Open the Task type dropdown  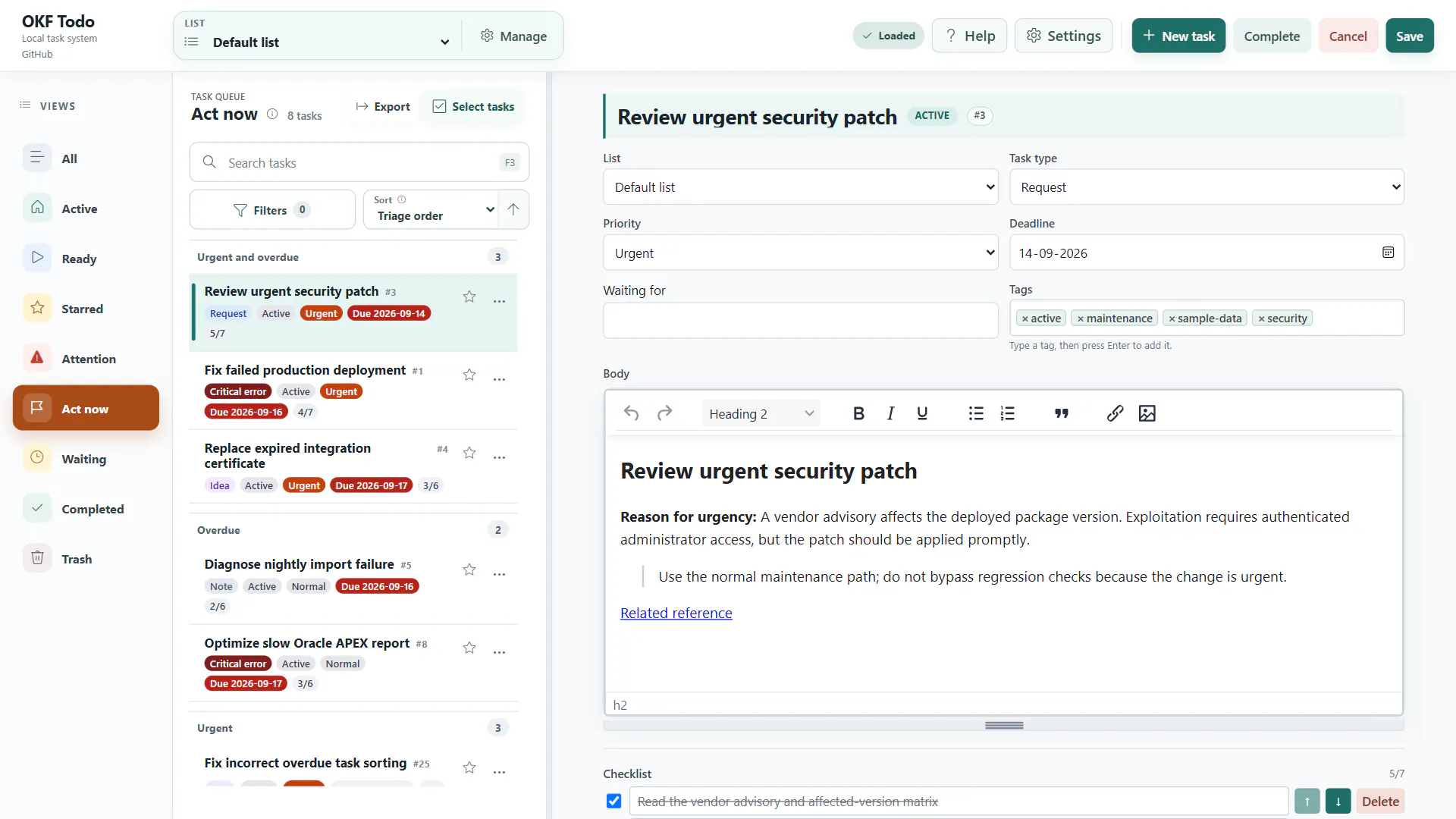click(1207, 187)
